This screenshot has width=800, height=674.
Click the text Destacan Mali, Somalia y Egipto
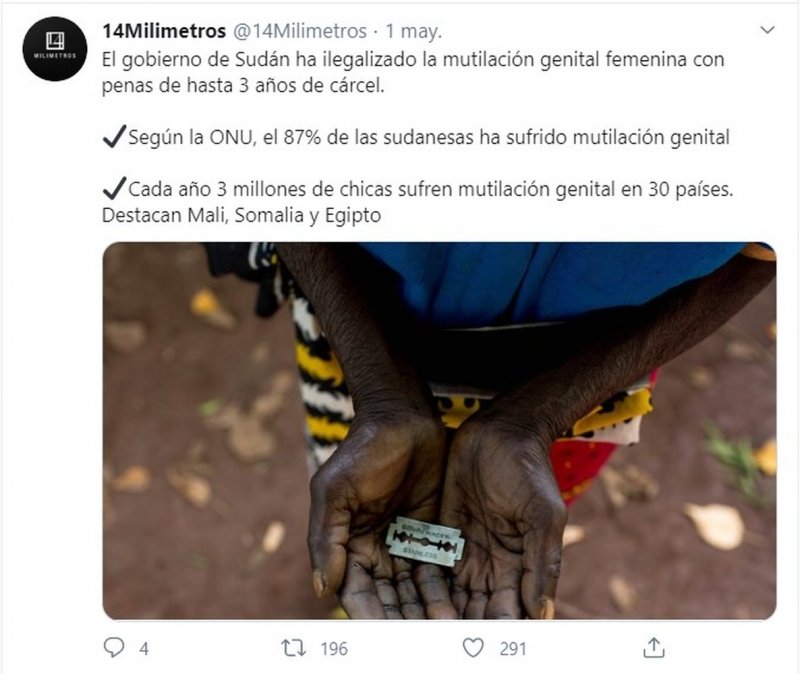point(241,215)
